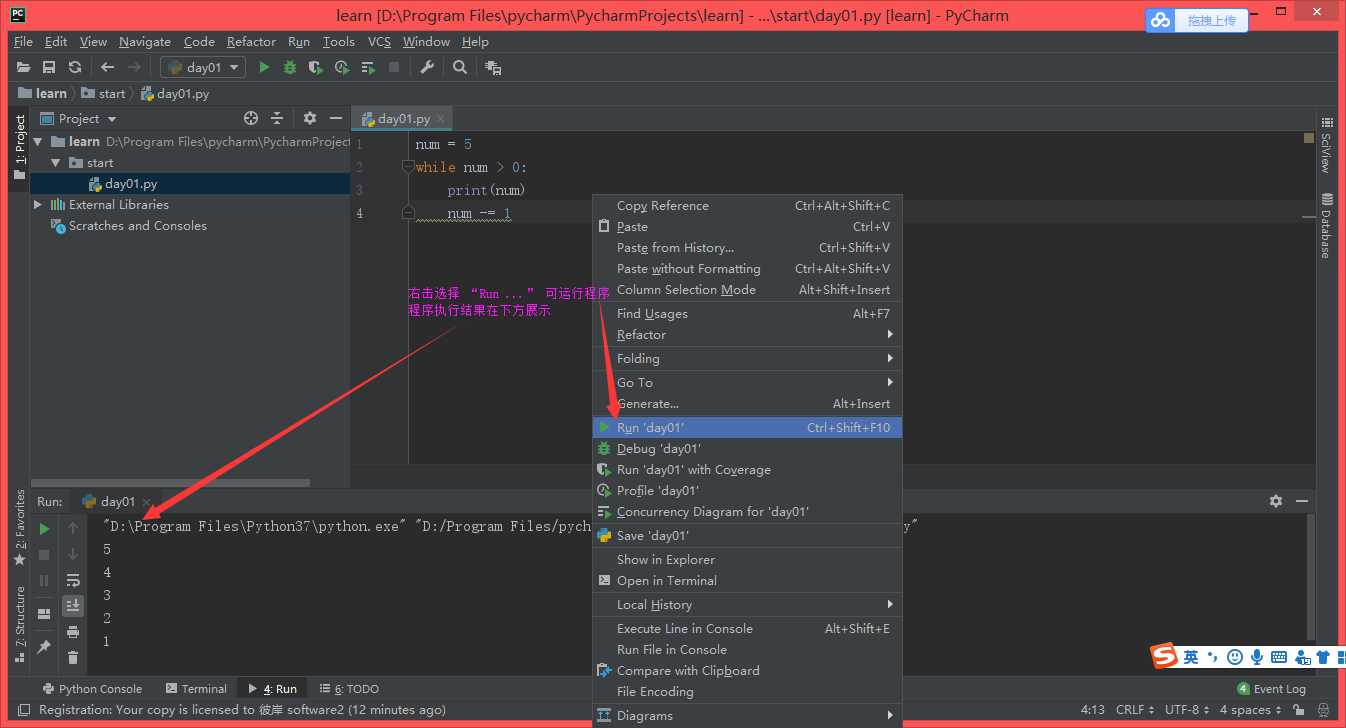Viewport: 1346px width, 728px height.
Task: Click the Debug bug icon in the main toolbar
Action: coord(290,67)
